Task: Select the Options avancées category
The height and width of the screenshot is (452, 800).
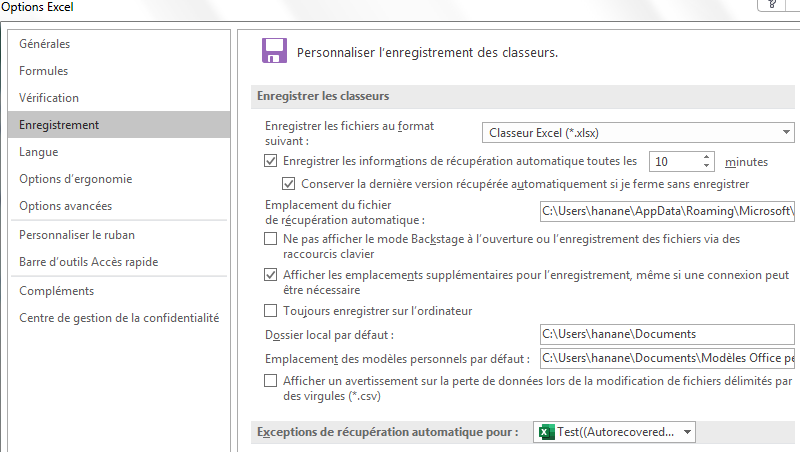Action: 66,206
